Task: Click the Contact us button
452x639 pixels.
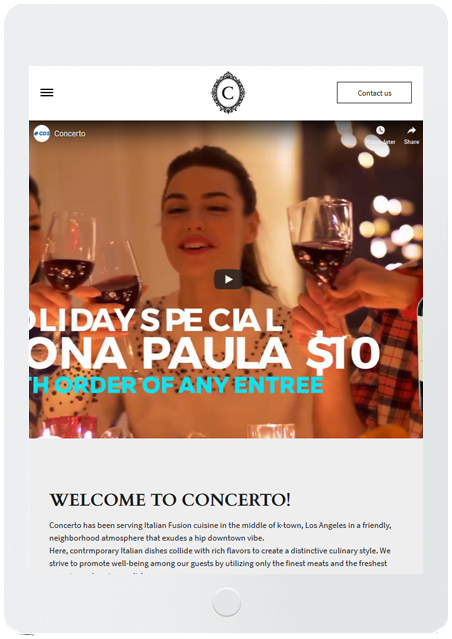Action: [374, 93]
